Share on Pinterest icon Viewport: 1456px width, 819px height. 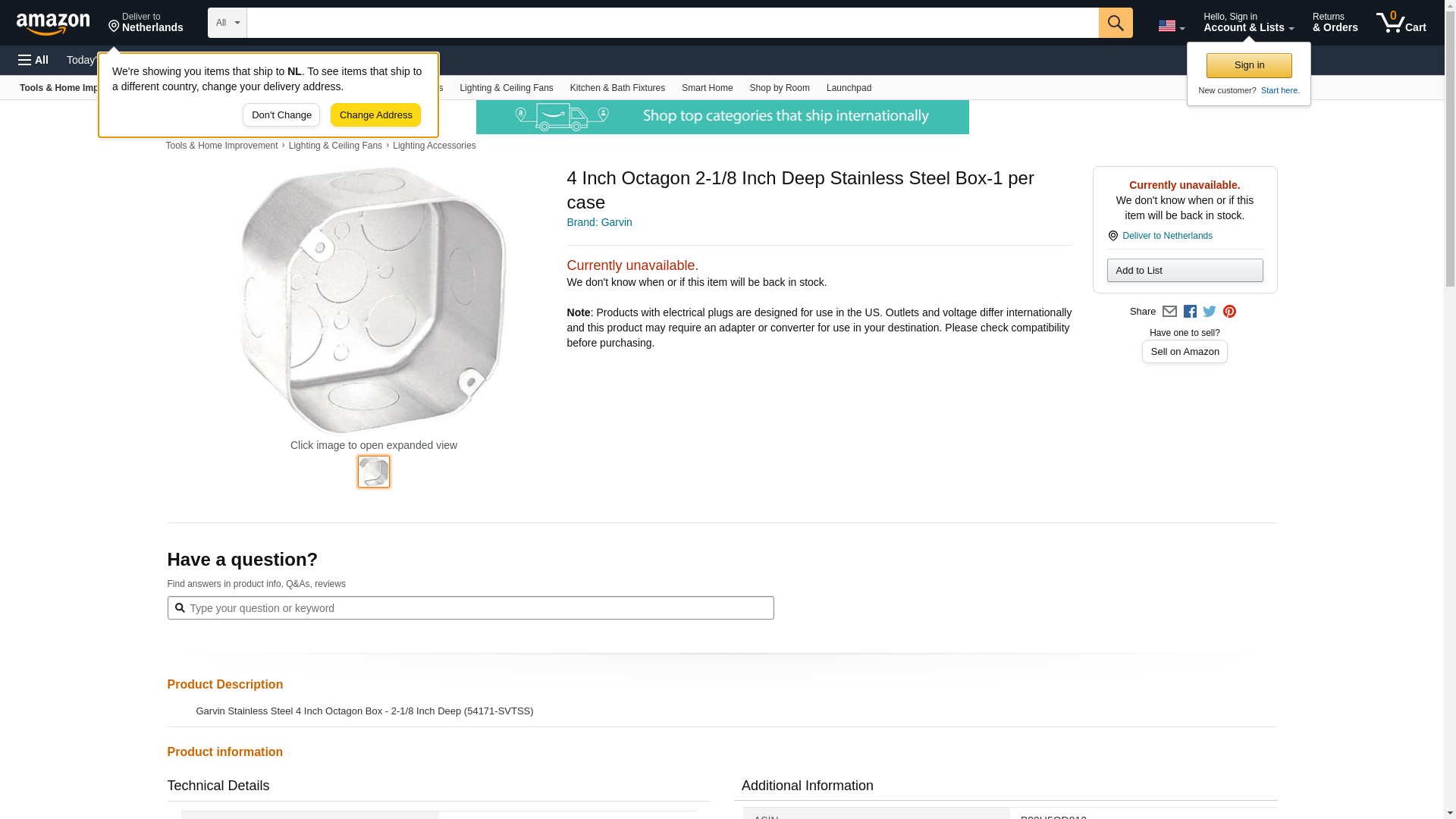[1229, 312]
